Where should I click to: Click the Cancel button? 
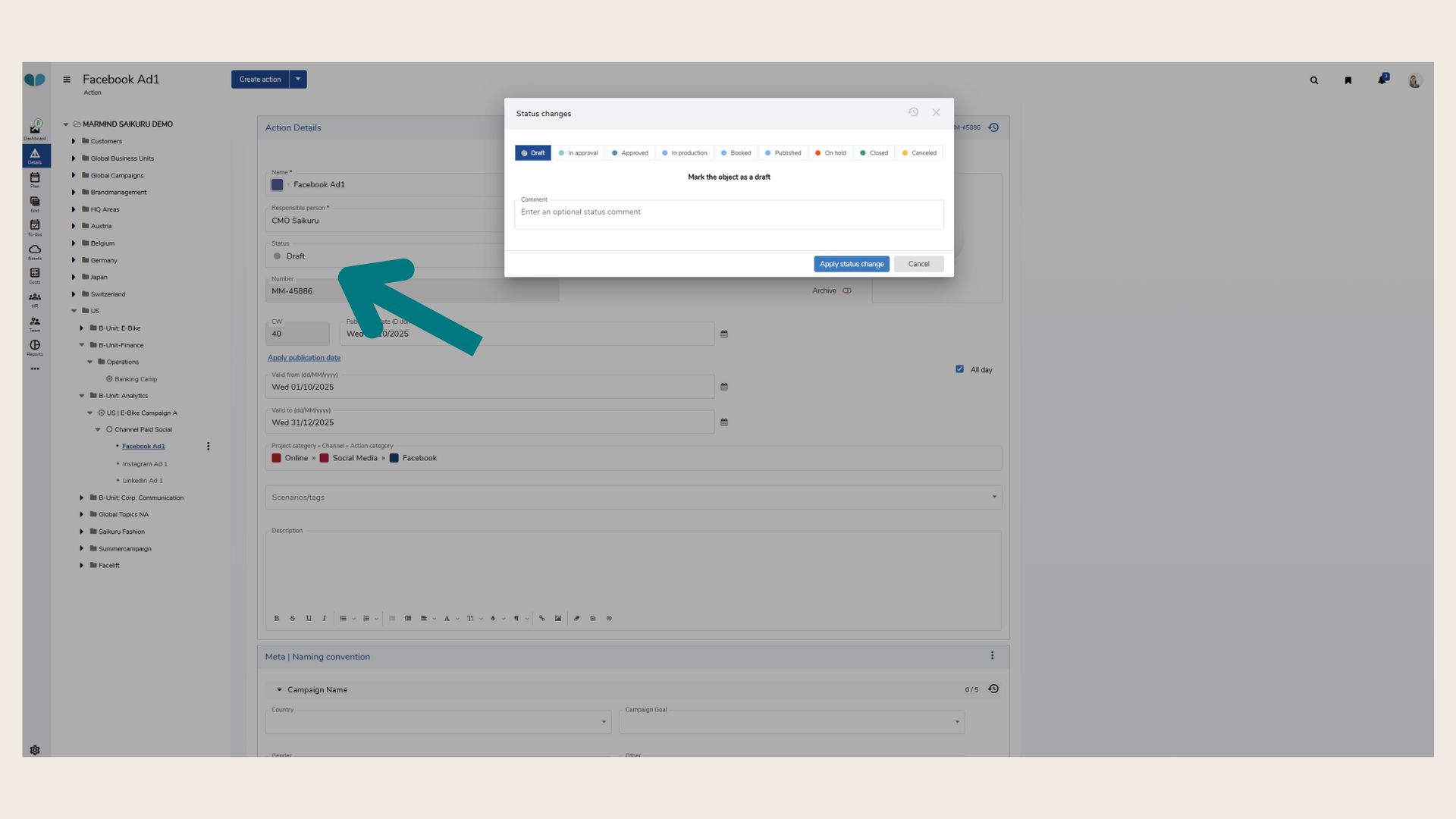click(x=918, y=264)
